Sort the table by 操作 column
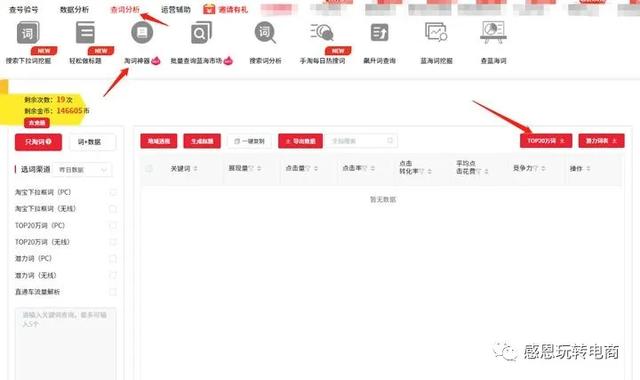640x380 pixels. pos(588,168)
